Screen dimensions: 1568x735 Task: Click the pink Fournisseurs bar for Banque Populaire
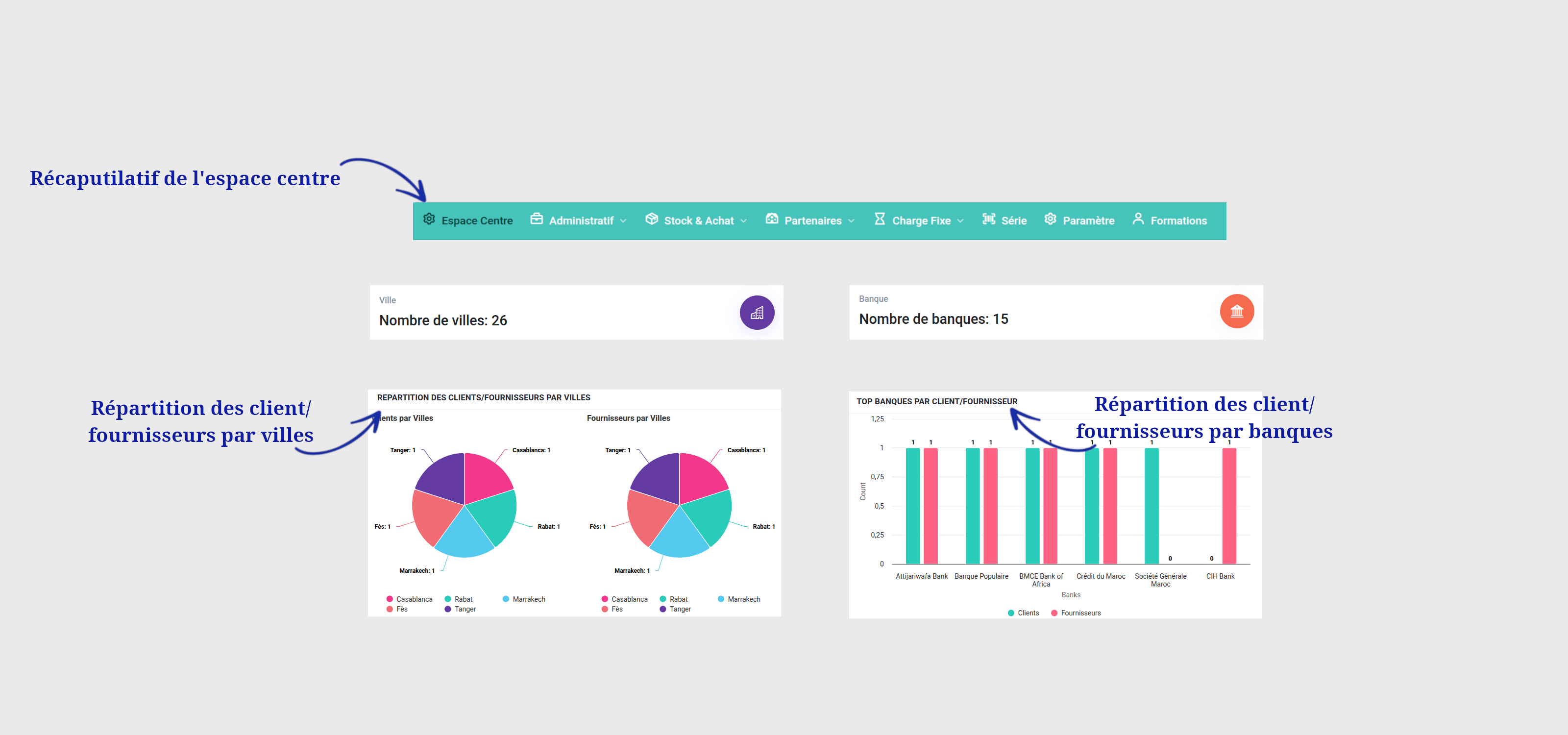[x=990, y=506]
